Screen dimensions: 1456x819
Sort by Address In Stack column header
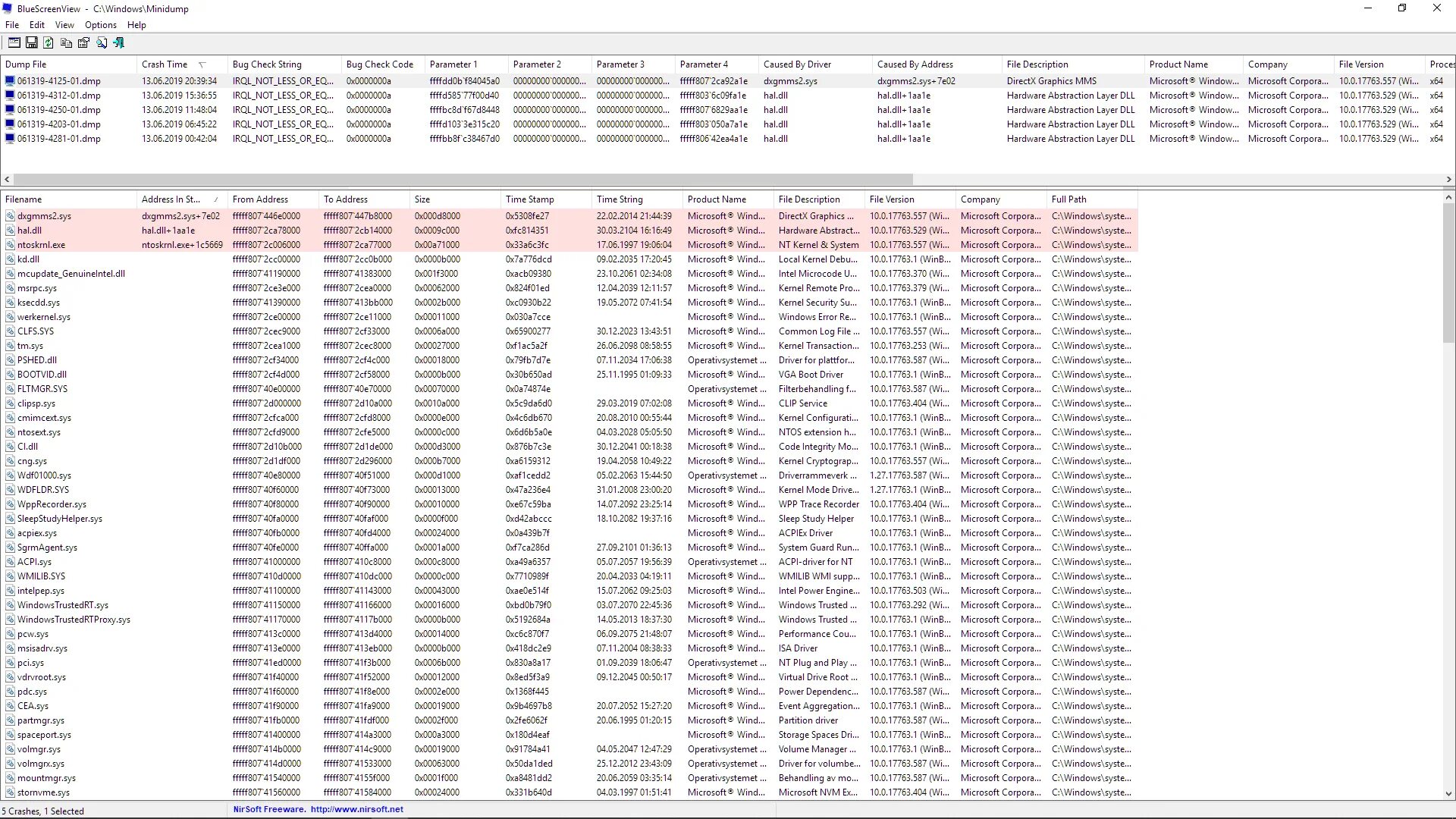[x=171, y=199]
